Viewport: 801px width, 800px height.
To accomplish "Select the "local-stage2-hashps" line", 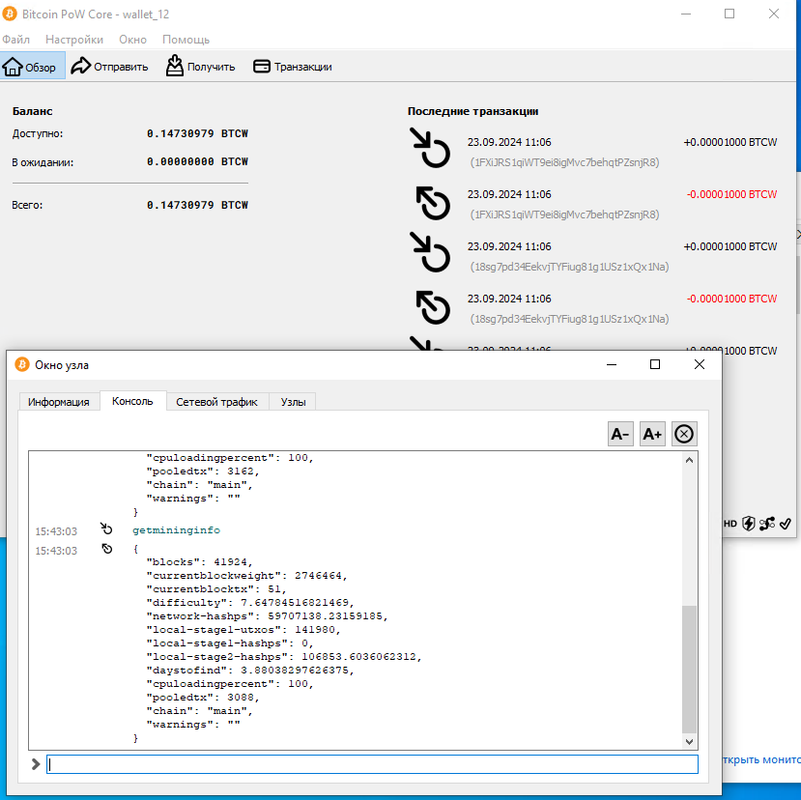I will tap(284, 656).
